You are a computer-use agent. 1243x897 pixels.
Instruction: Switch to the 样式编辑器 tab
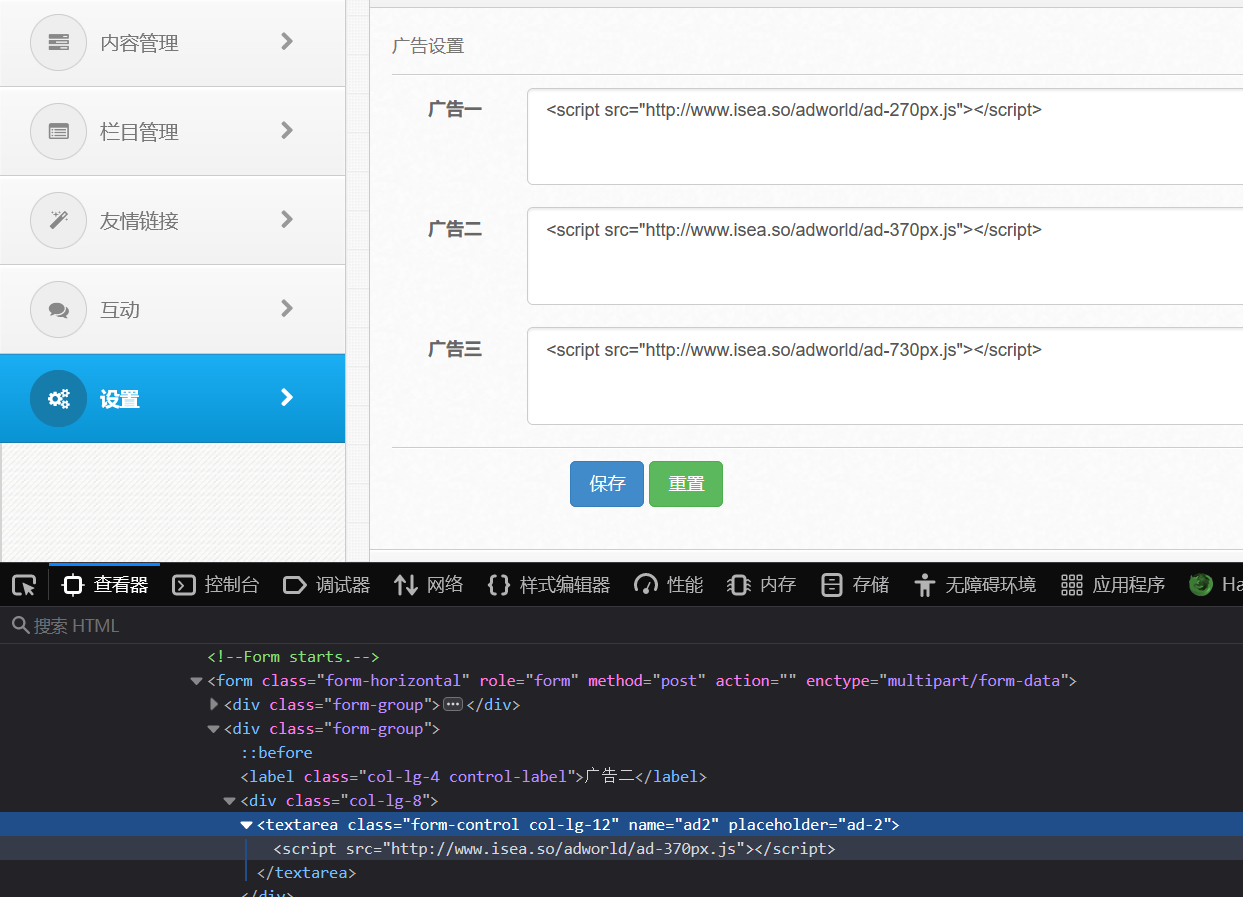click(548, 585)
